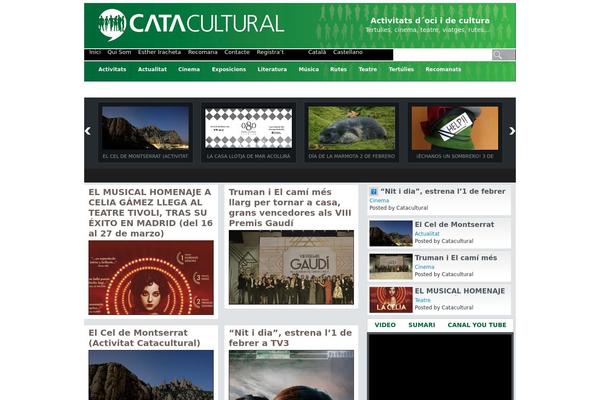Open the Inici menu item
The height and width of the screenshot is (400, 600).
[95, 52]
